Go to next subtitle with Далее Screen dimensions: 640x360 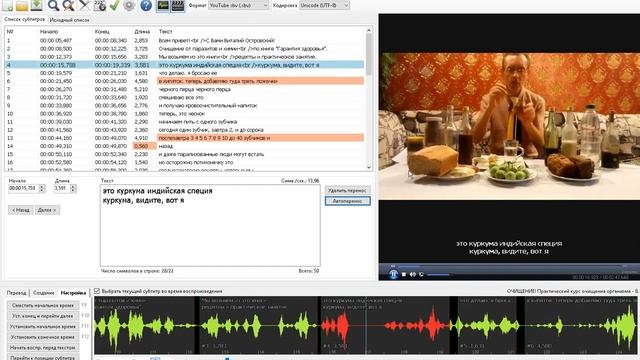click(x=47, y=210)
